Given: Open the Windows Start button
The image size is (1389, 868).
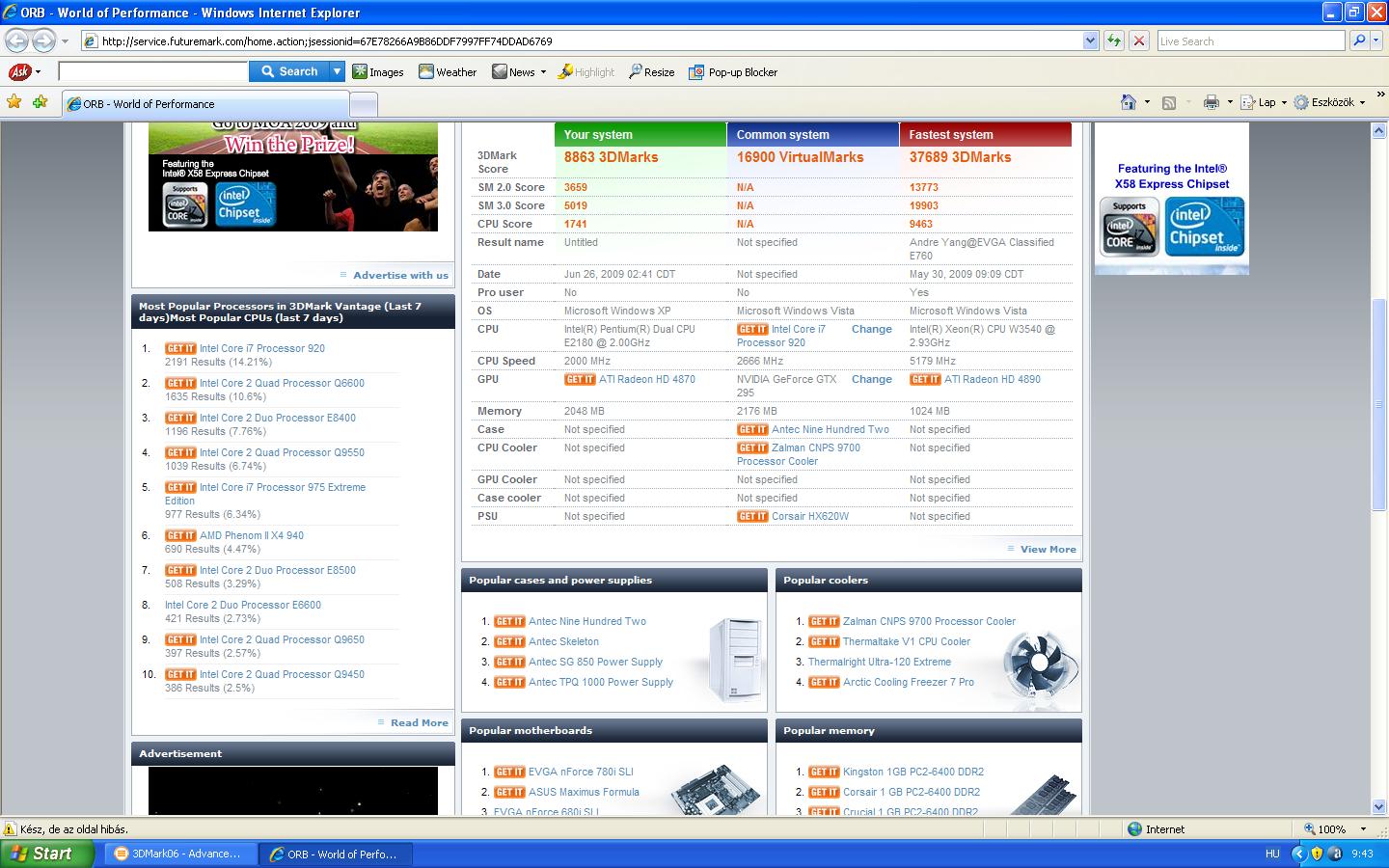Looking at the screenshot, I should coord(46,854).
